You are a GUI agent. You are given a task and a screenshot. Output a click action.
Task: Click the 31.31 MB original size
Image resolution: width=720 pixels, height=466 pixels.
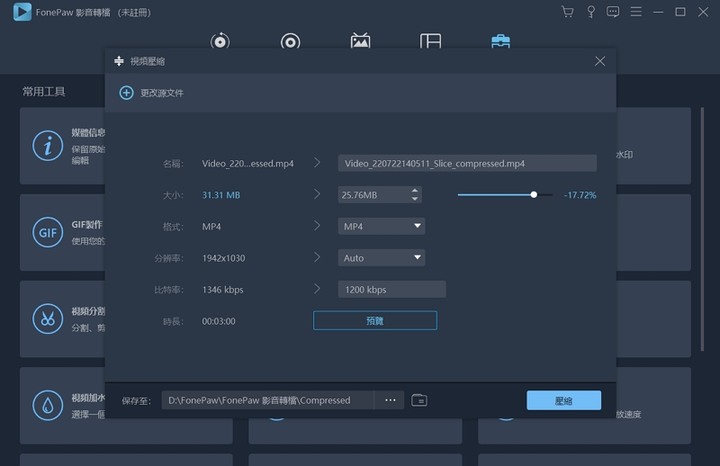tap(221, 195)
